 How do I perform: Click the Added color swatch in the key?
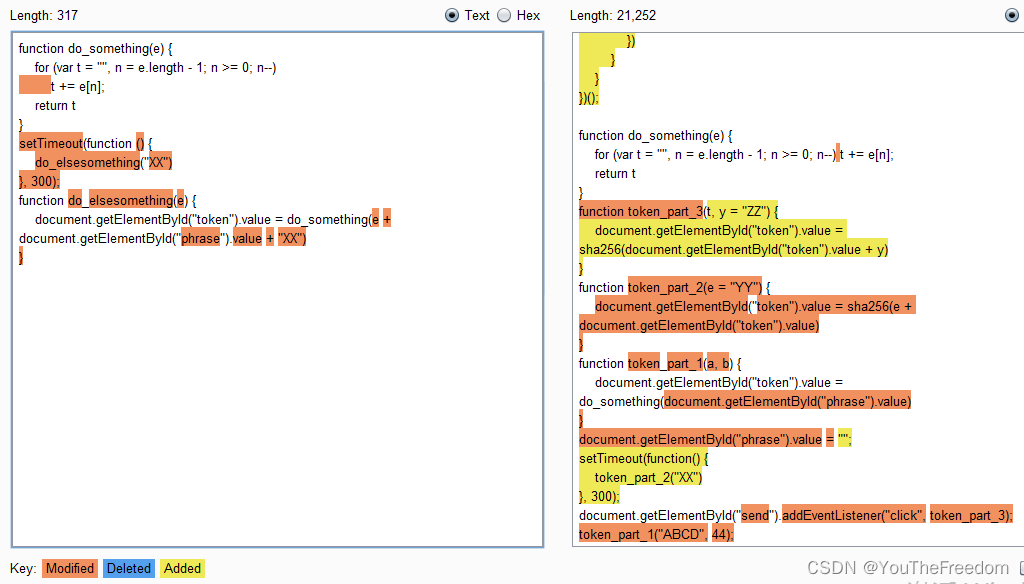coord(182,568)
